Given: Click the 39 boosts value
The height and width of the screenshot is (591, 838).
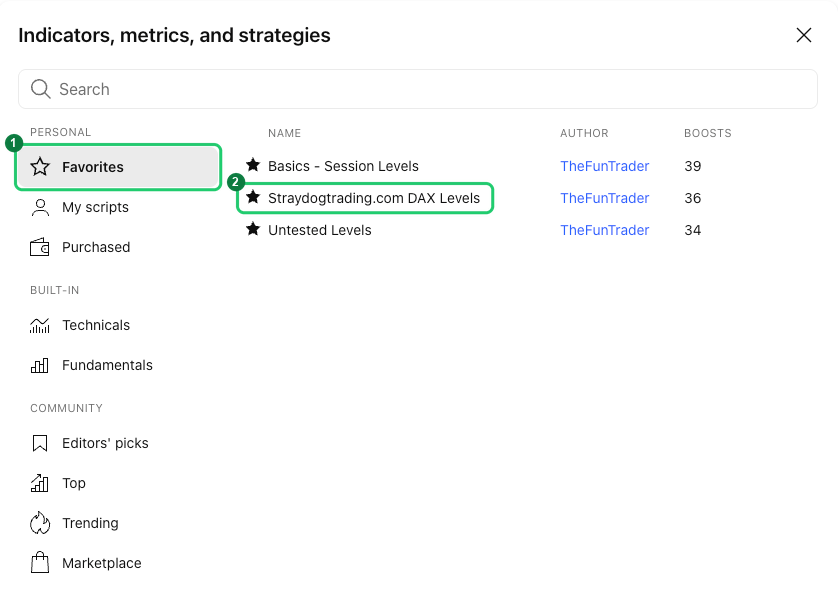Looking at the screenshot, I should tap(693, 166).
